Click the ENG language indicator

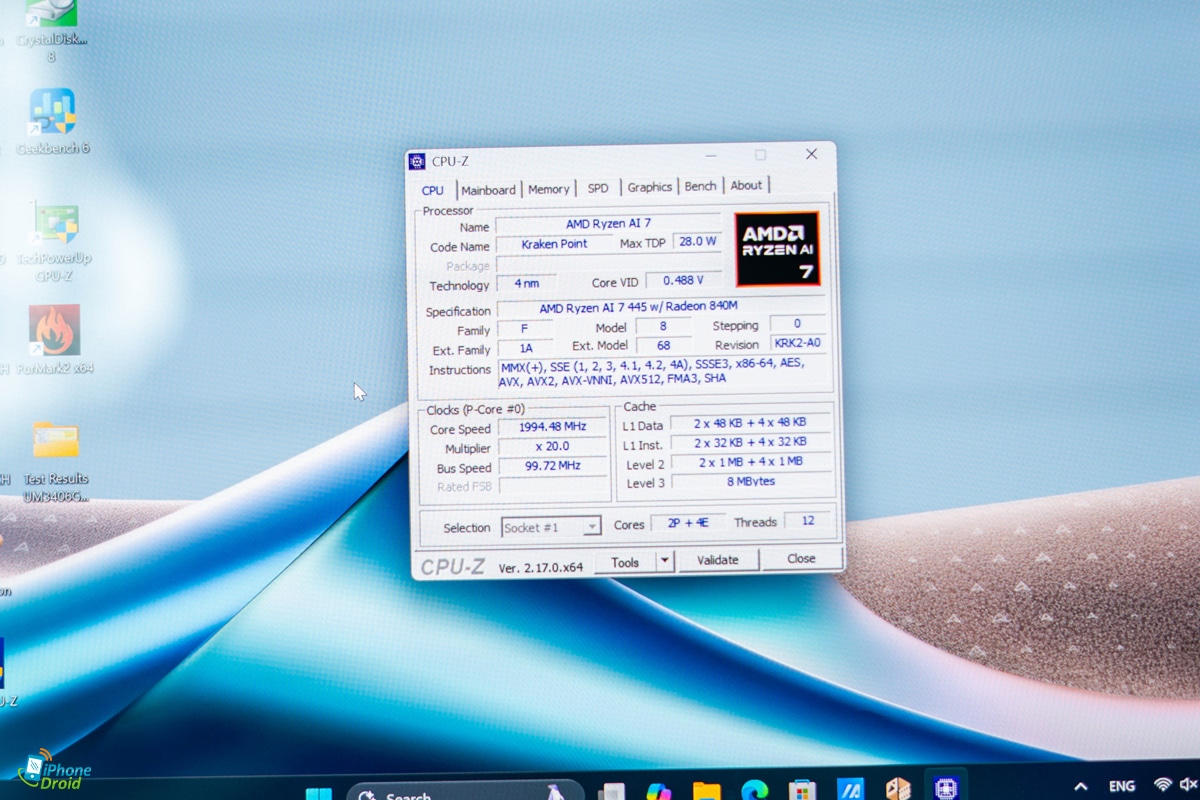pyautogui.click(x=1121, y=787)
